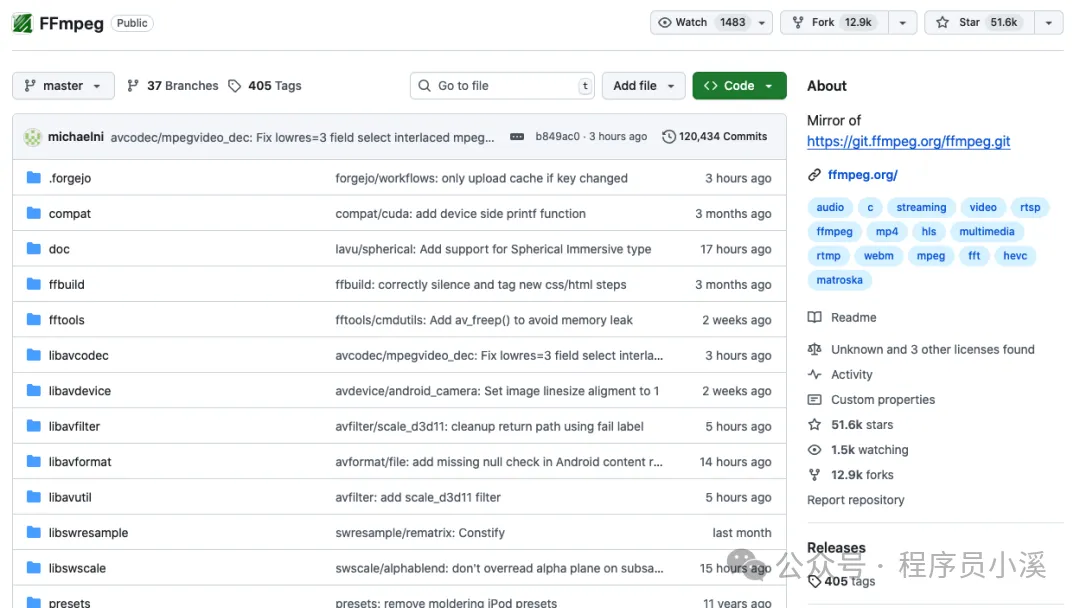
Task: Open the libswscale folder icon
Action: [34, 568]
